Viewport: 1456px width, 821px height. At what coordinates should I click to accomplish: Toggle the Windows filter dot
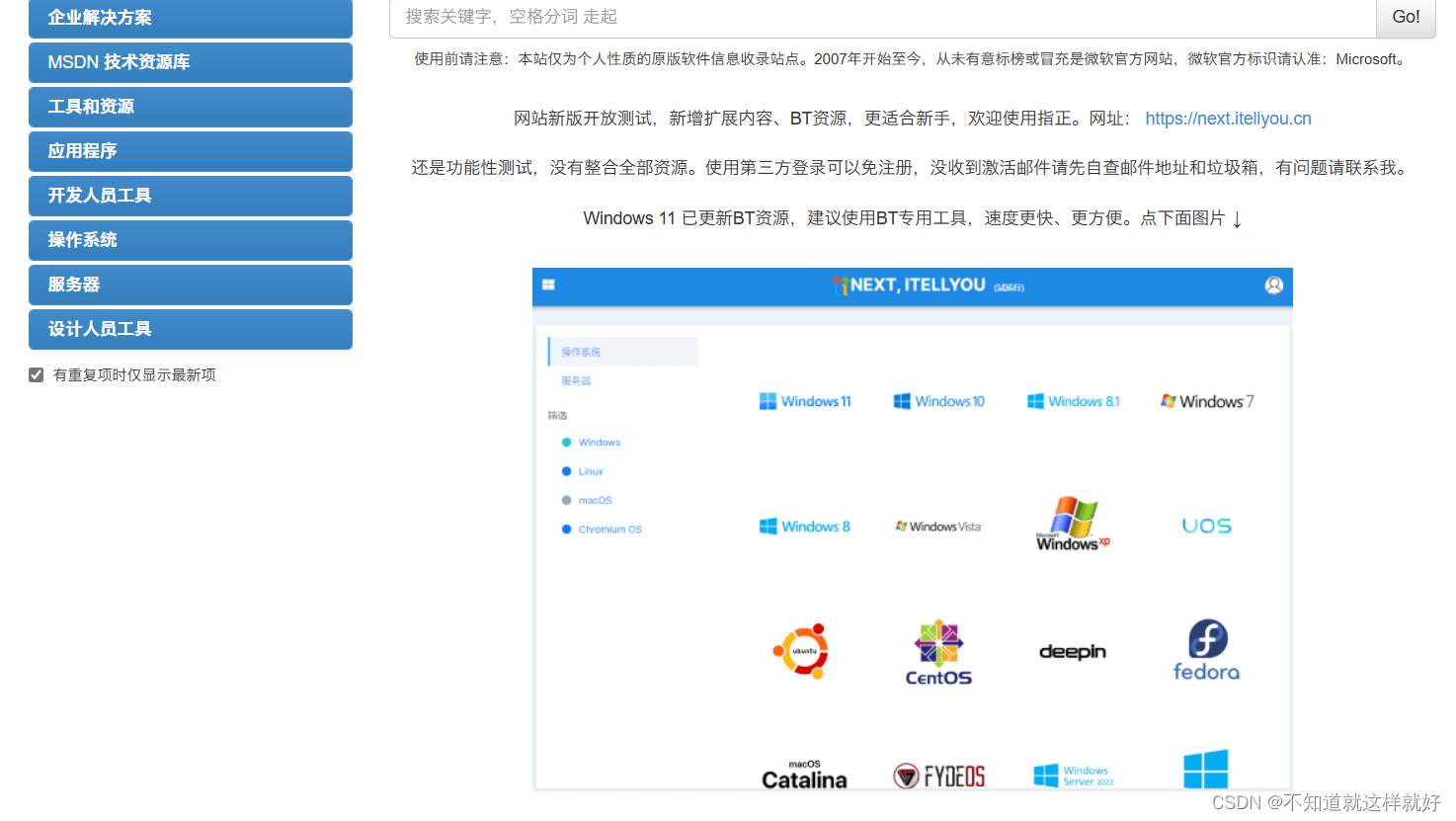click(566, 443)
